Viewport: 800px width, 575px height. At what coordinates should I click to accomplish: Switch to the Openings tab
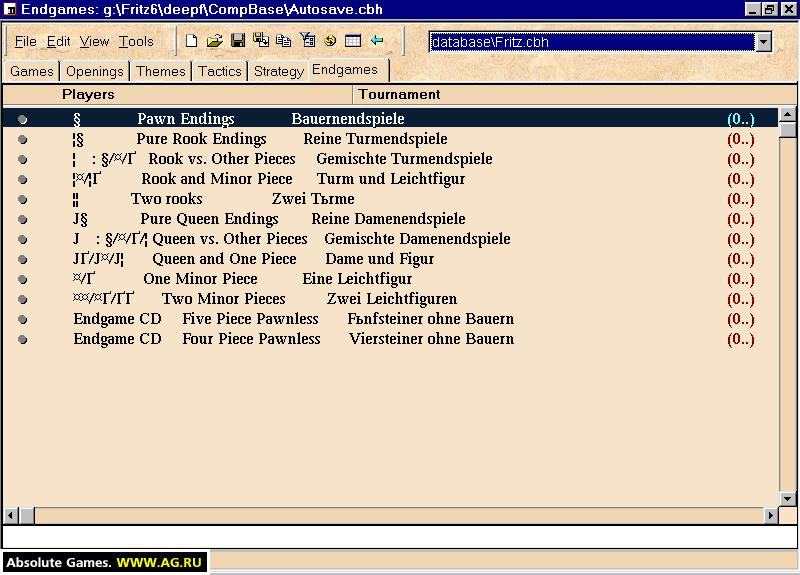pos(95,71)
